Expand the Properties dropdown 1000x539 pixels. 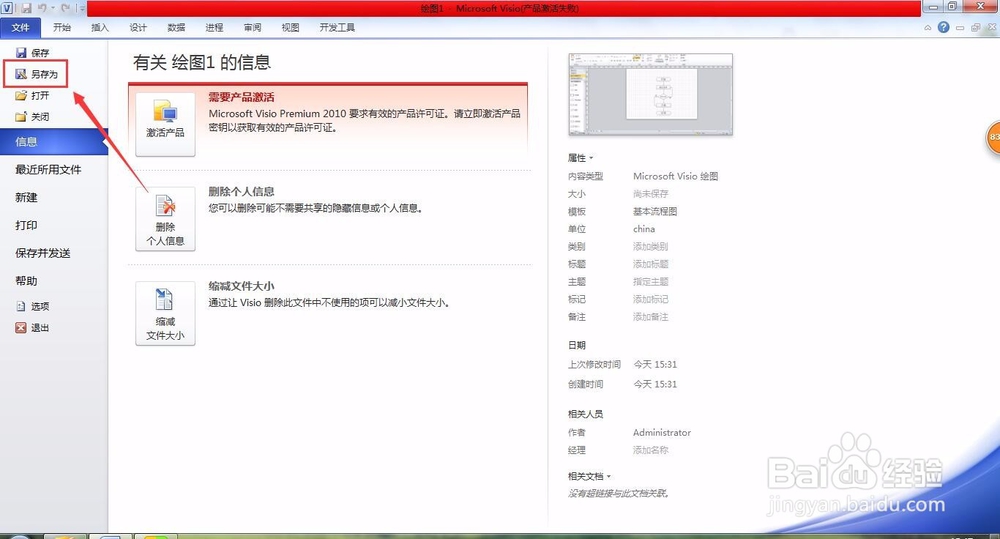[x=580, y=158]
